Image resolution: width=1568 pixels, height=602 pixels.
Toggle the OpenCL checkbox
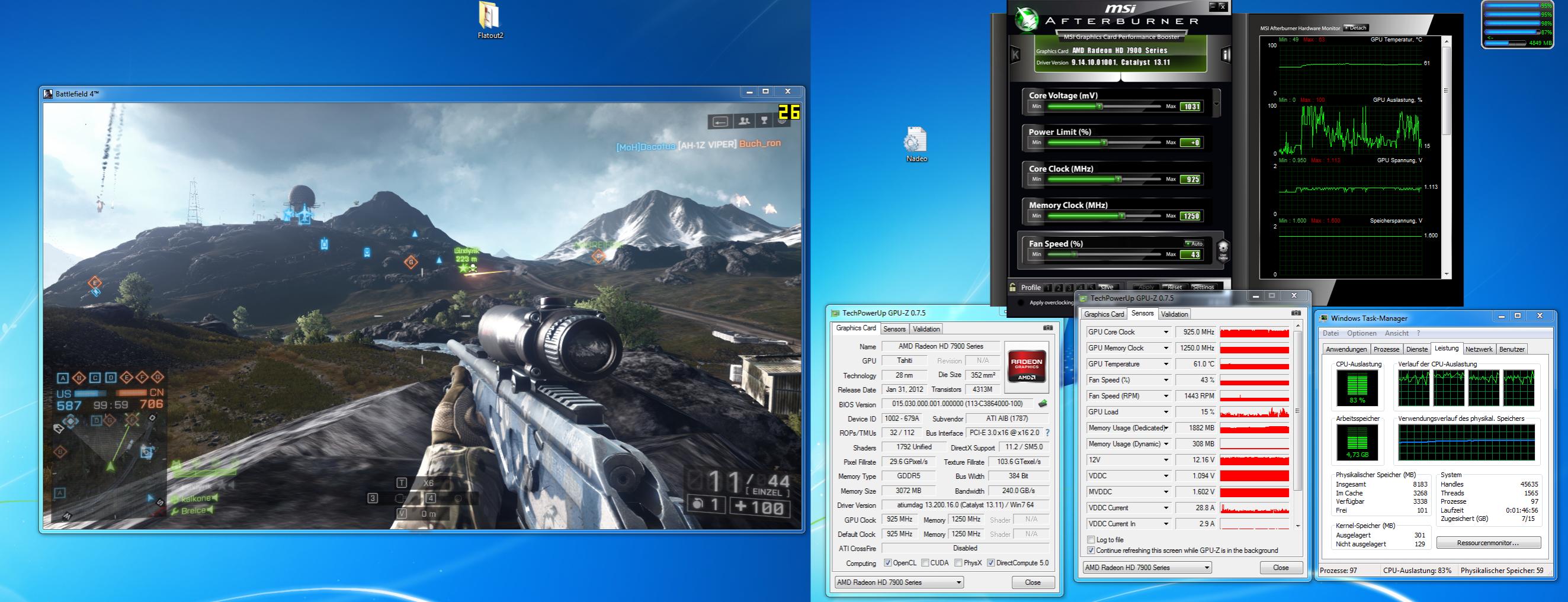click(887, 563)
